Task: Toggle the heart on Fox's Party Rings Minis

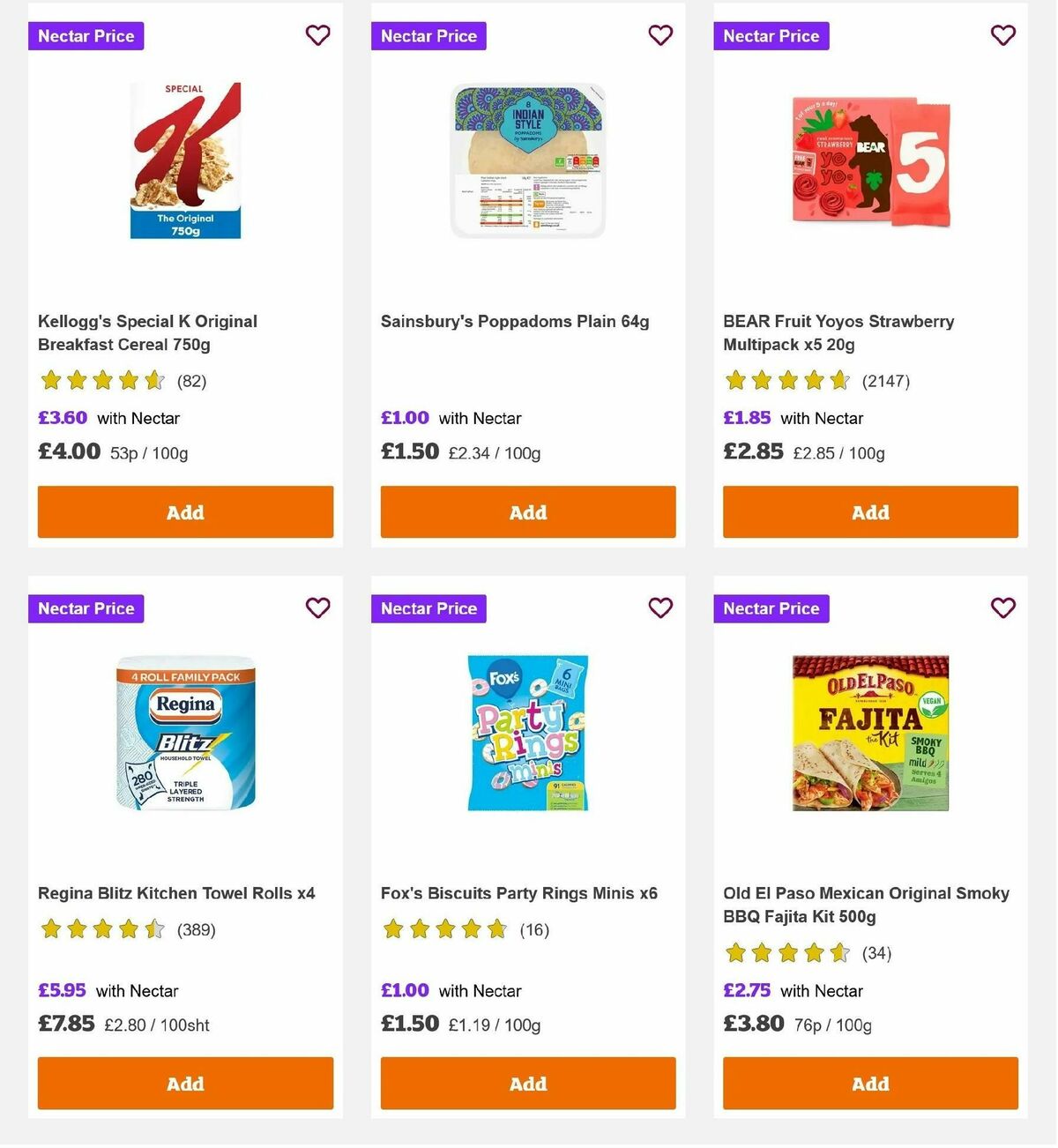Action: (660, 608)
